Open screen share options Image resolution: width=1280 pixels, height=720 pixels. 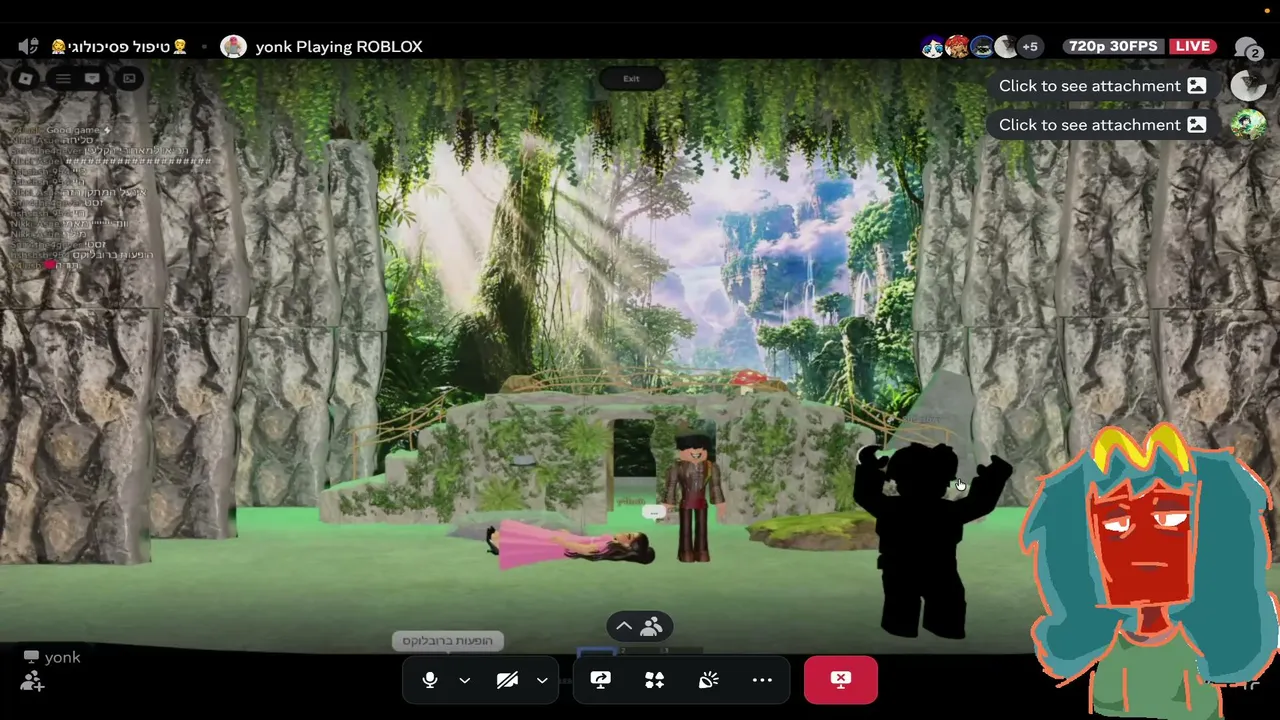(600, 680)
